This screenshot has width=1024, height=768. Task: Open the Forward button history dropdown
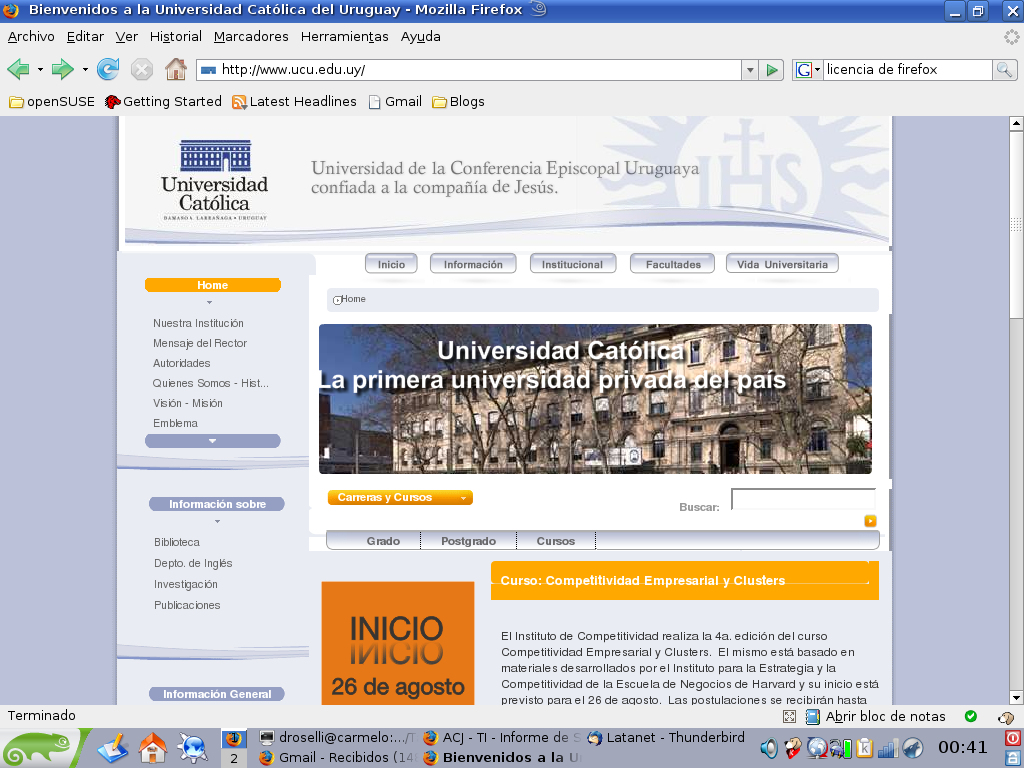coord(85,69)
